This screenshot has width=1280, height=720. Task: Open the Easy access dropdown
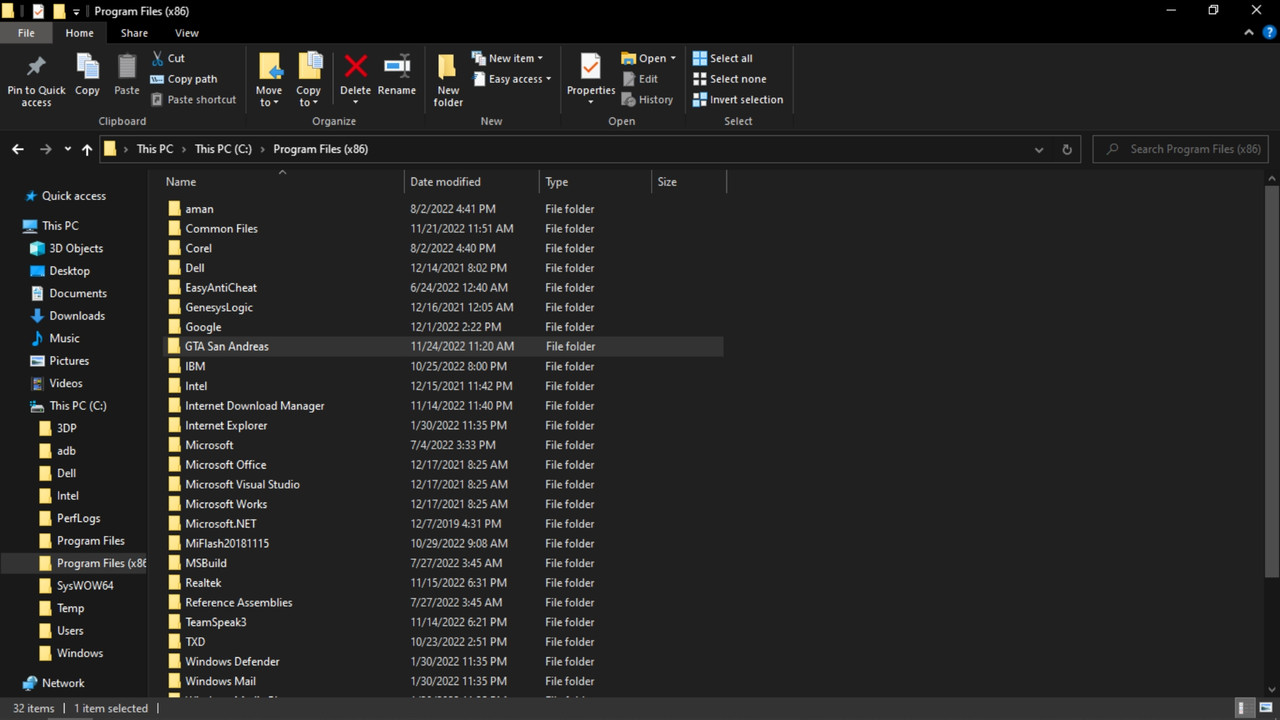512,79
